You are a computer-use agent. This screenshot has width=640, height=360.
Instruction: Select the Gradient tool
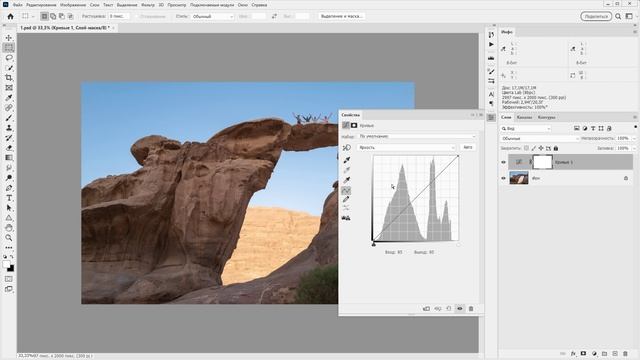(9, 158)
